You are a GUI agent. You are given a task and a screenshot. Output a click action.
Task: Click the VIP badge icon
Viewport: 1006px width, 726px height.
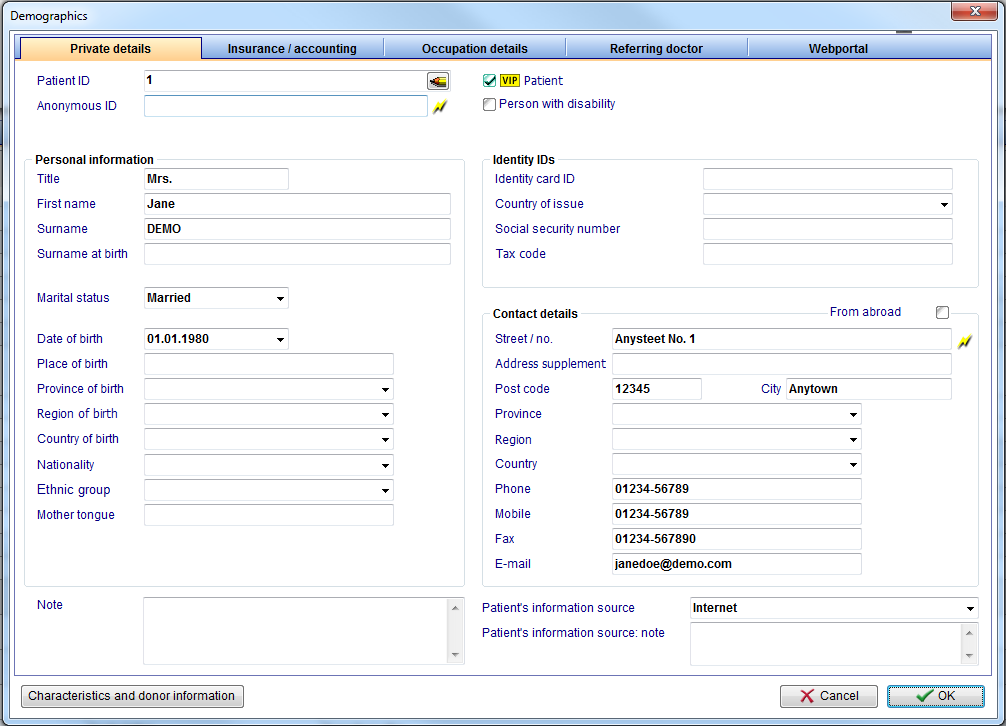click(x=509, y=80)
